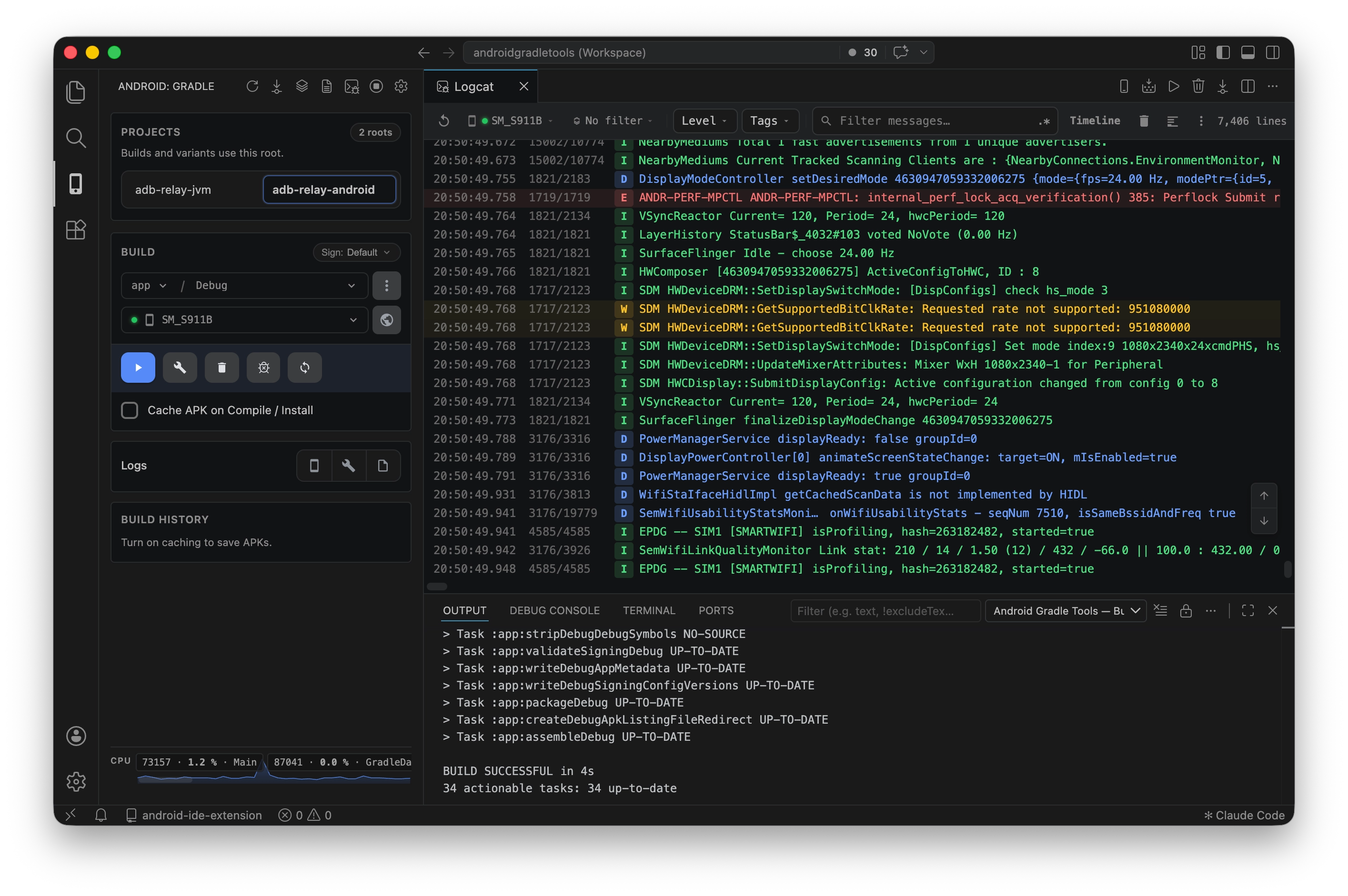The image size is (1348, 896).
Task: Run the app with the blue play button
Action: 138,368
